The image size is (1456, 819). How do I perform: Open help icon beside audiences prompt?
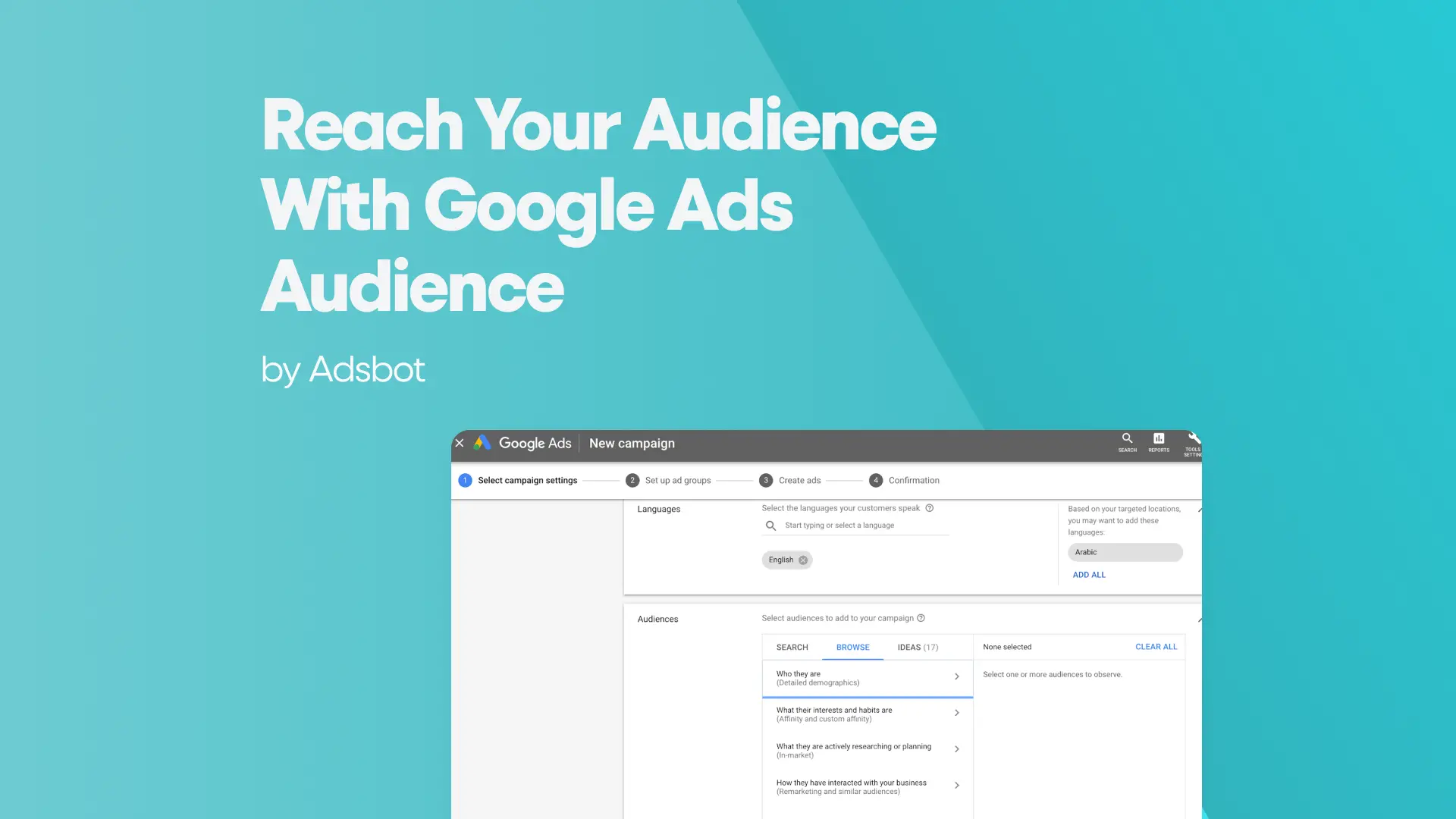point(921,618)
